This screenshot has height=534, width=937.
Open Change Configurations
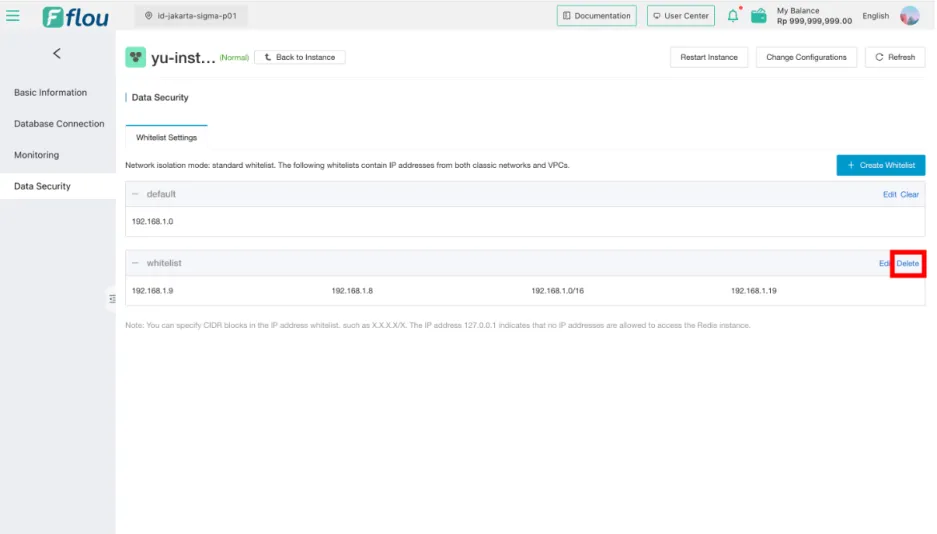pos(806,57)
